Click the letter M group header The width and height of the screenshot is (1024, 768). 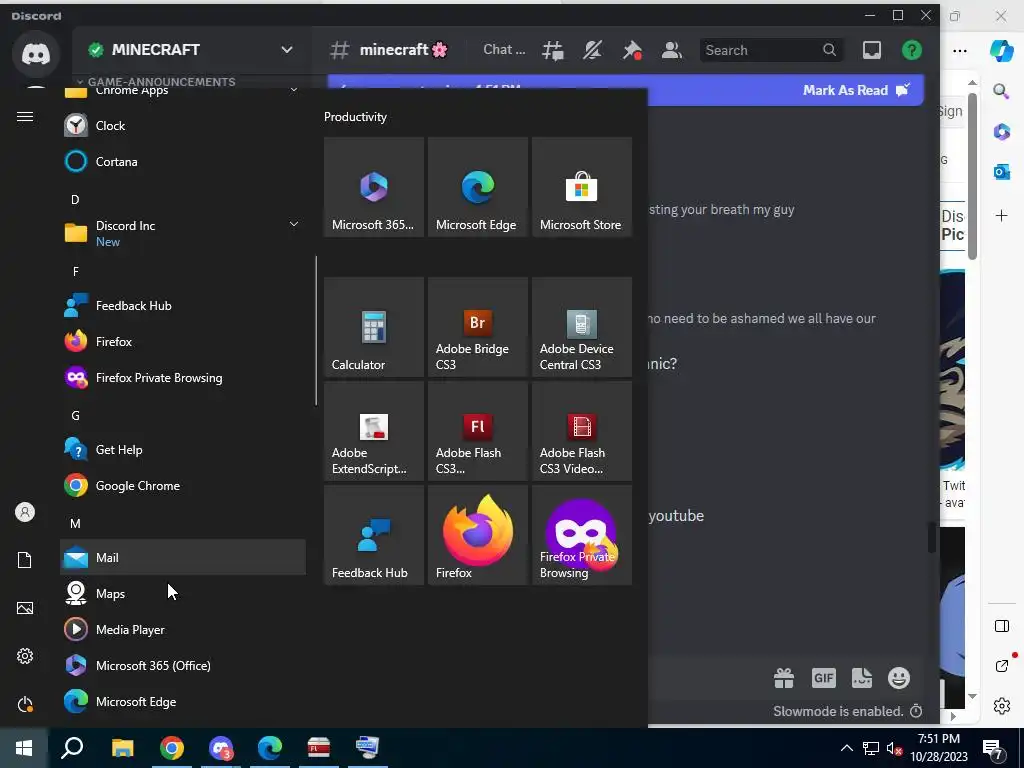[75, 523]
